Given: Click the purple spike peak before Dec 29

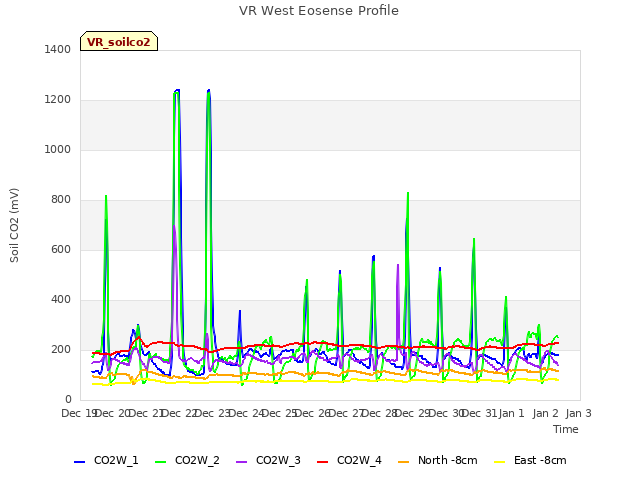Looking at the screenshot, I should point(398,265).
